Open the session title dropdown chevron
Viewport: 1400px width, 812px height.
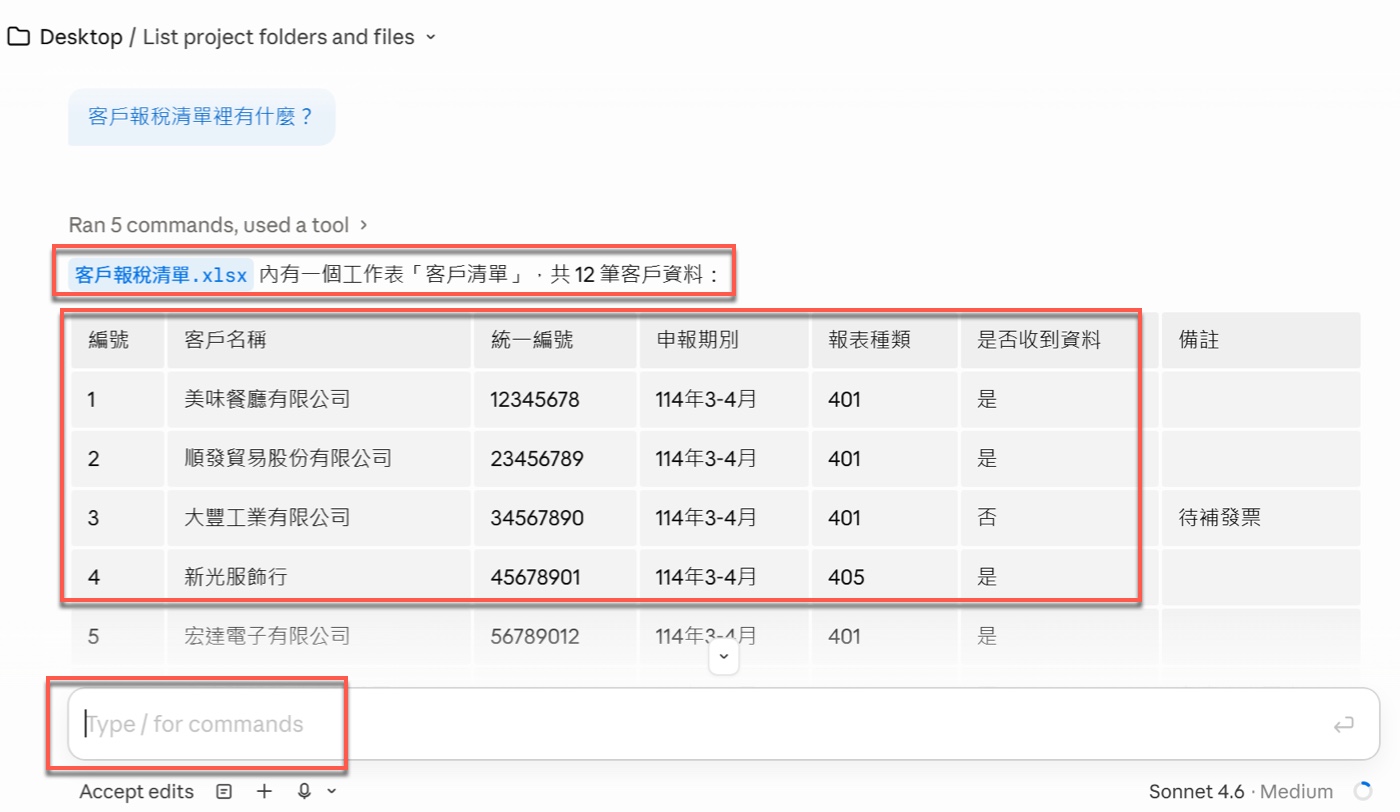pyautogui.click(x=430, y=37)
